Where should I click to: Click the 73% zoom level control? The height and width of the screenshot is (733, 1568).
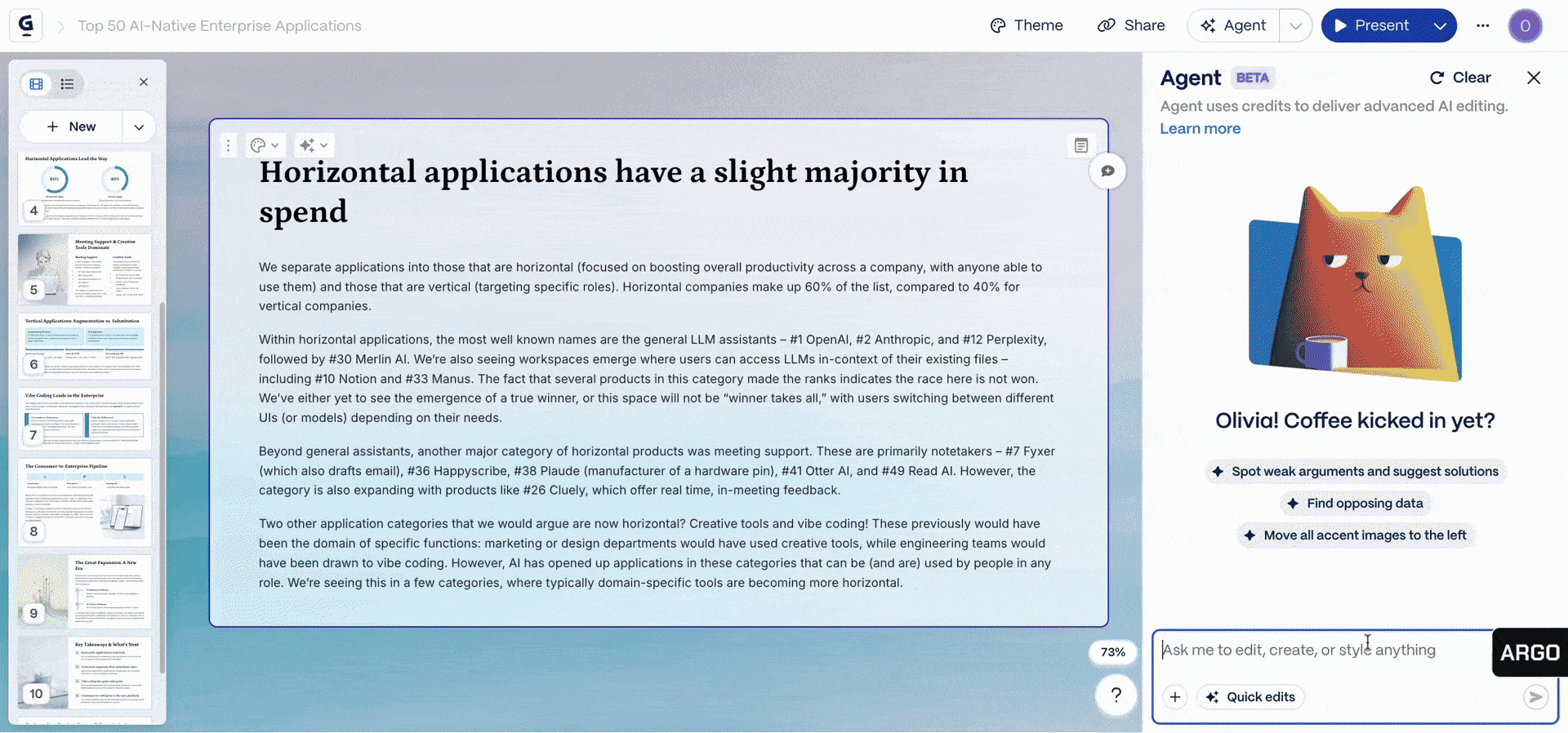point(1112,652)
